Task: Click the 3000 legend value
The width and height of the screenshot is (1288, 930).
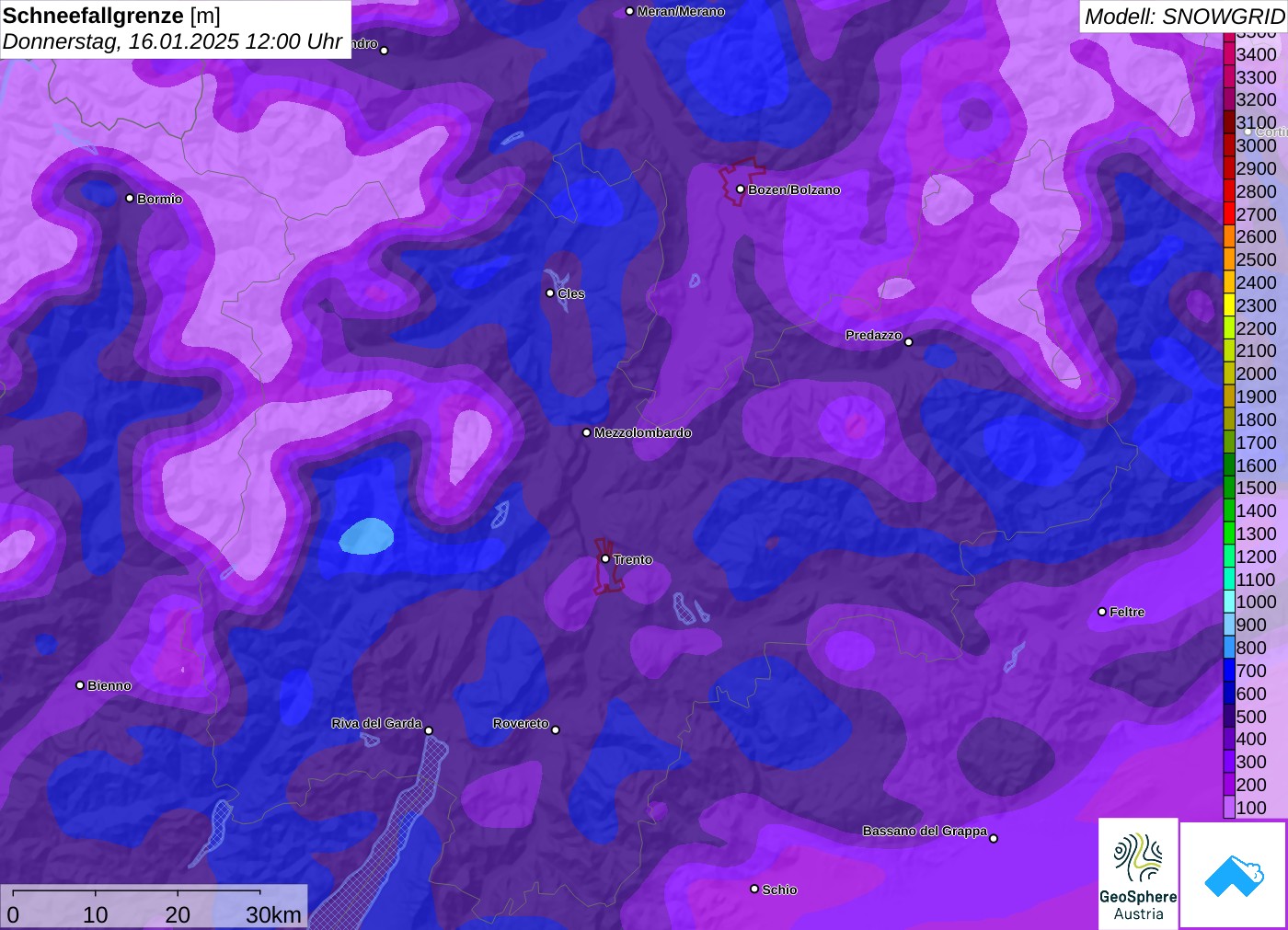Action: tap(1257, 145)
